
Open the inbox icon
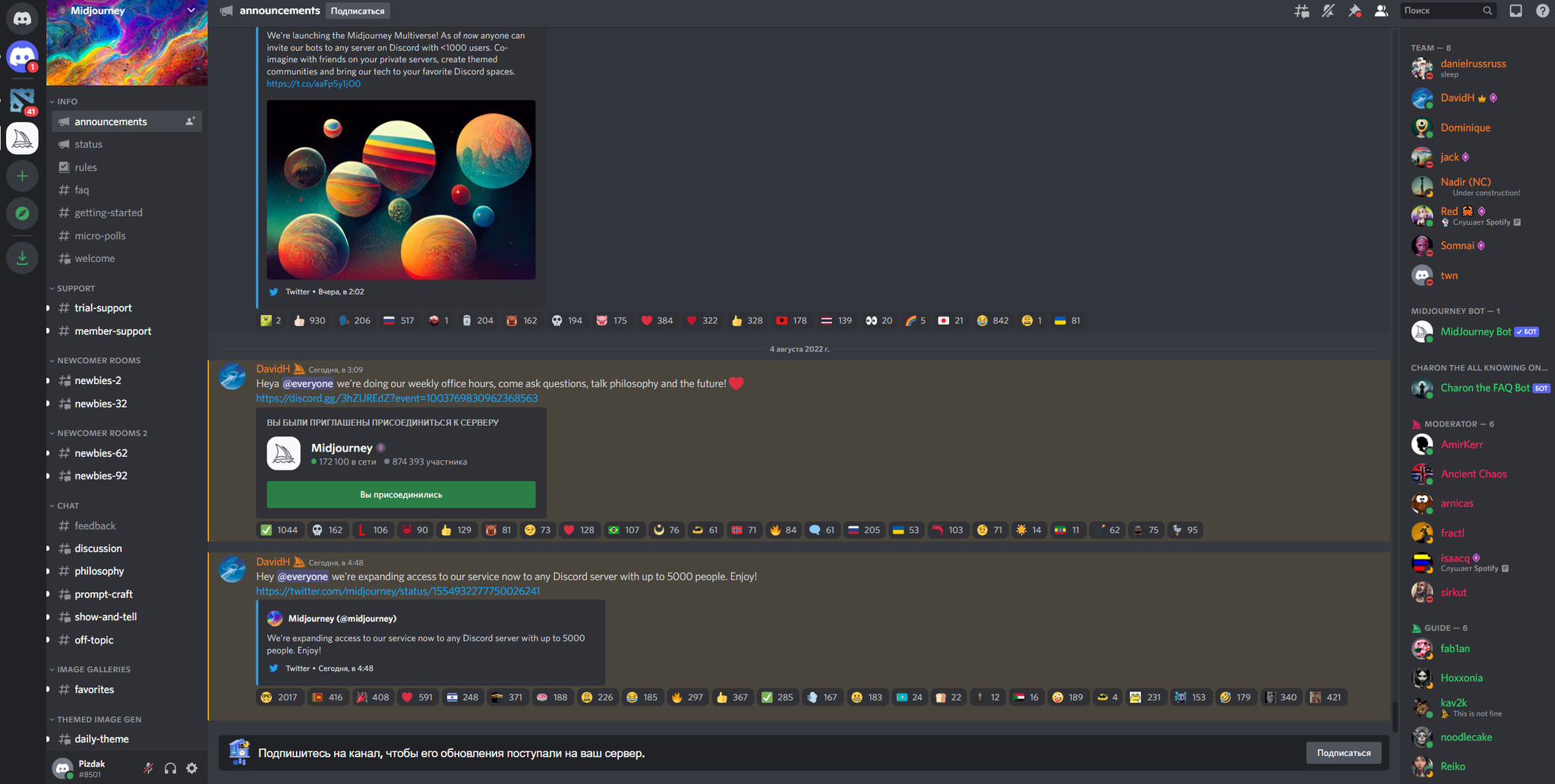point(1516,11)
